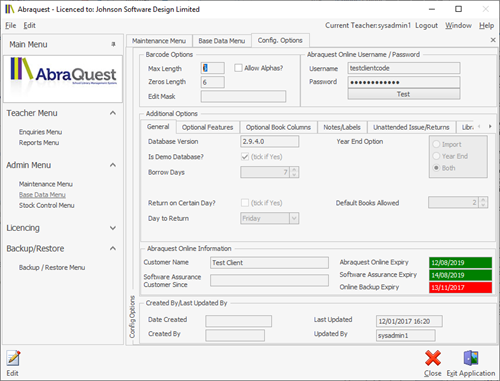Open Maintenance Menu in sidebar
Screen dimensions: 500x381
point(46,184)
